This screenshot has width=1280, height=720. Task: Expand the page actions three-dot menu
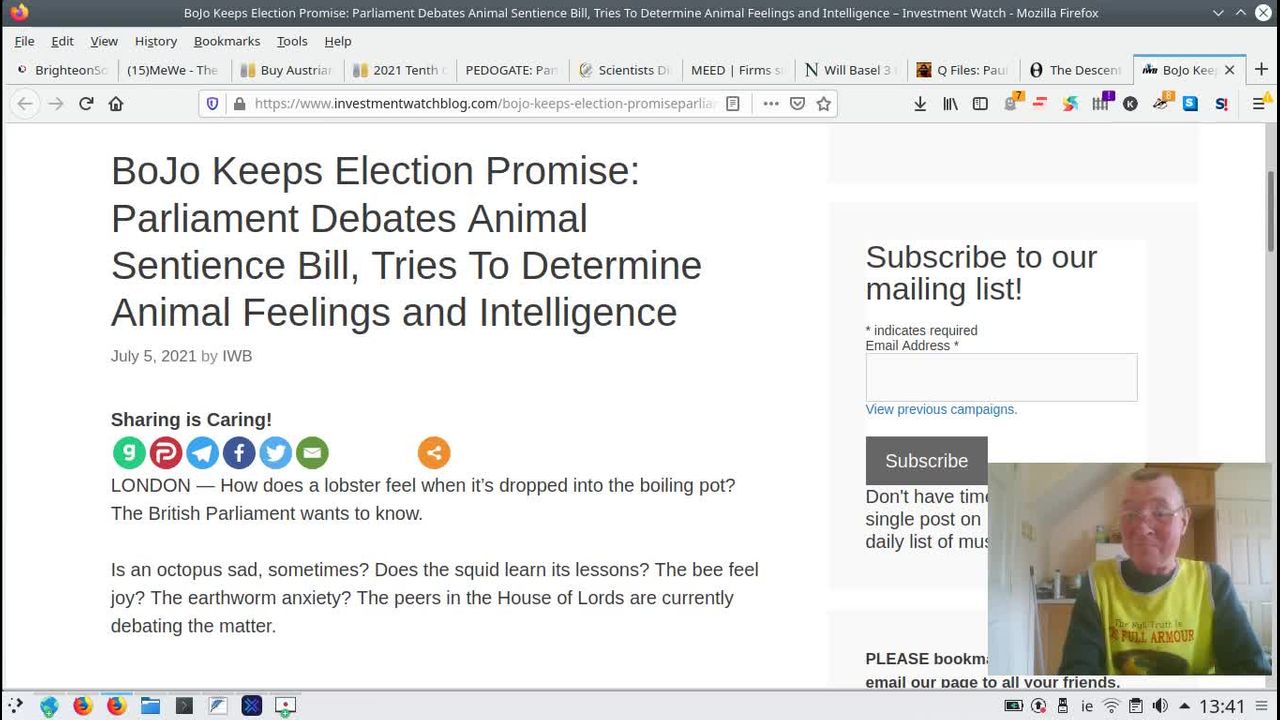coord(770,104)
